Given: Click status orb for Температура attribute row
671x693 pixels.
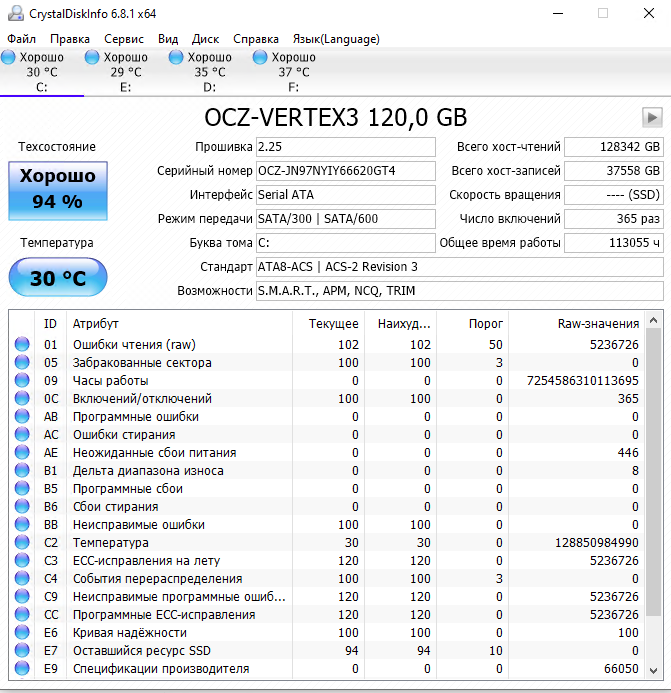Looking at the screenshot, I should pyautogui.click(x=22, y=542).
